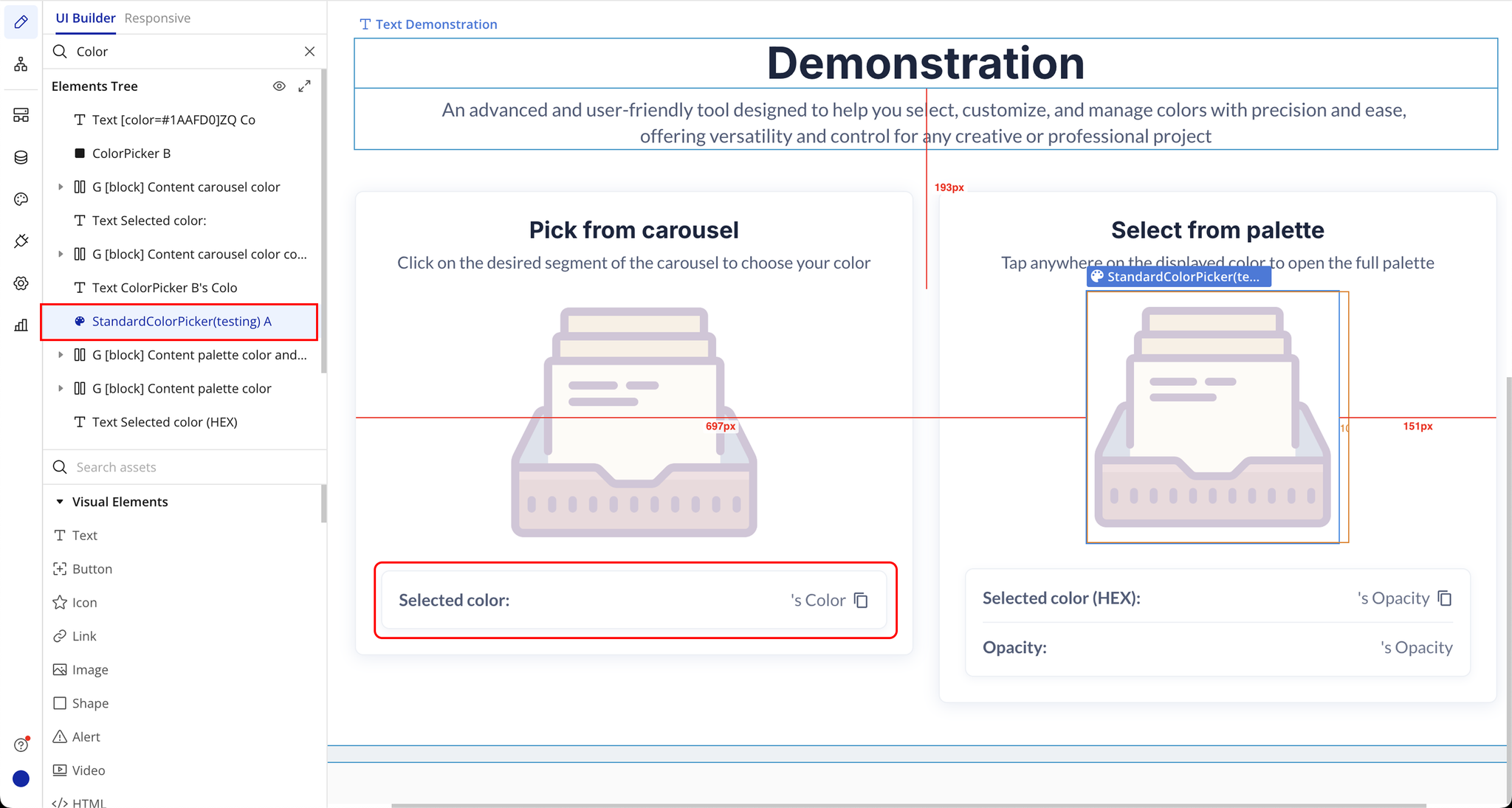The height and width of the screenshot is (808, 1512).
Task: Collapse the Visual Elements section
Action: click(x=60, y=502)
